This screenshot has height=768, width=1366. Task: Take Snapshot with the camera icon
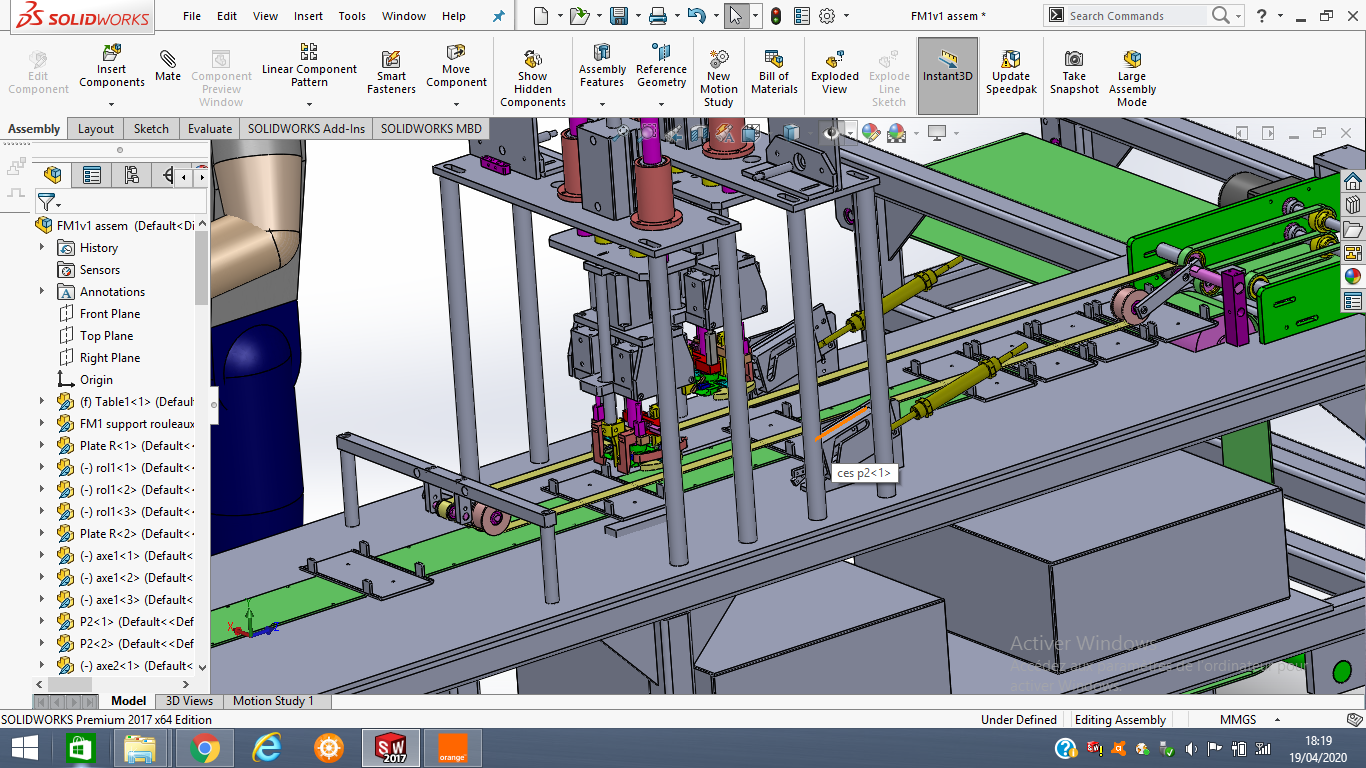[1074, 73]
